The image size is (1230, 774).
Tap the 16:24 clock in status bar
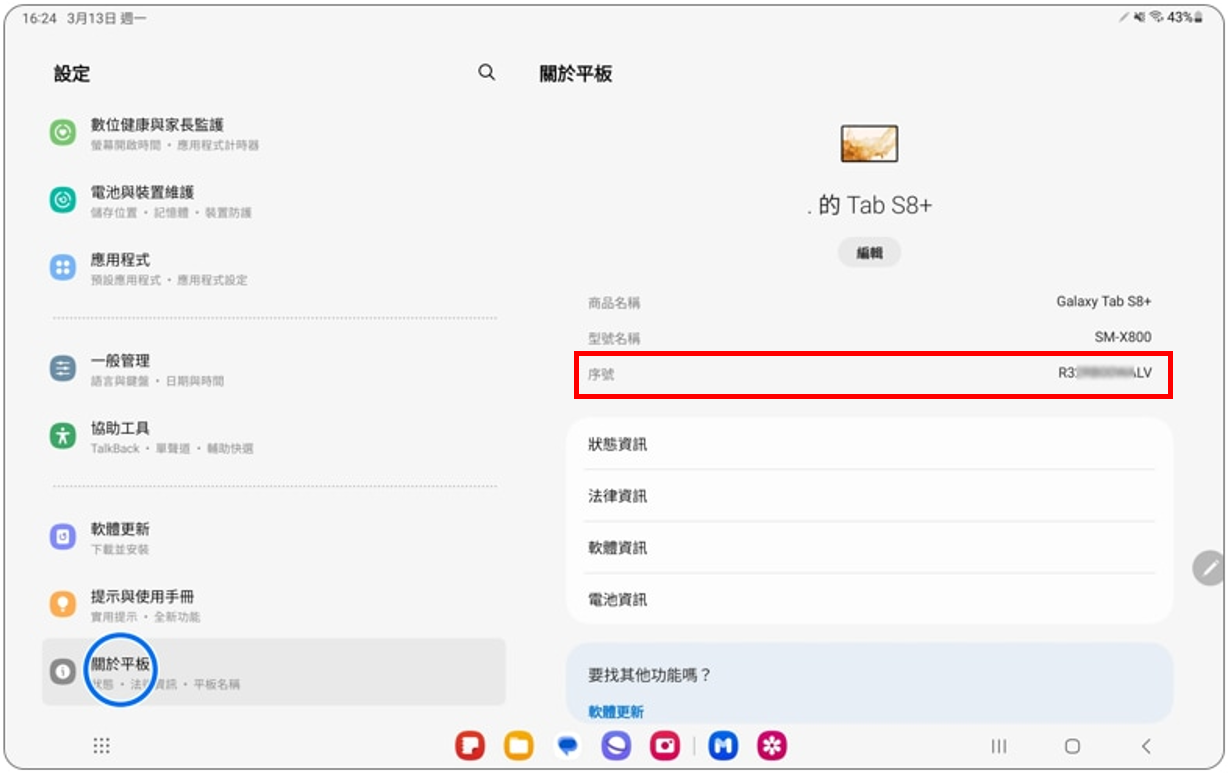39,18
